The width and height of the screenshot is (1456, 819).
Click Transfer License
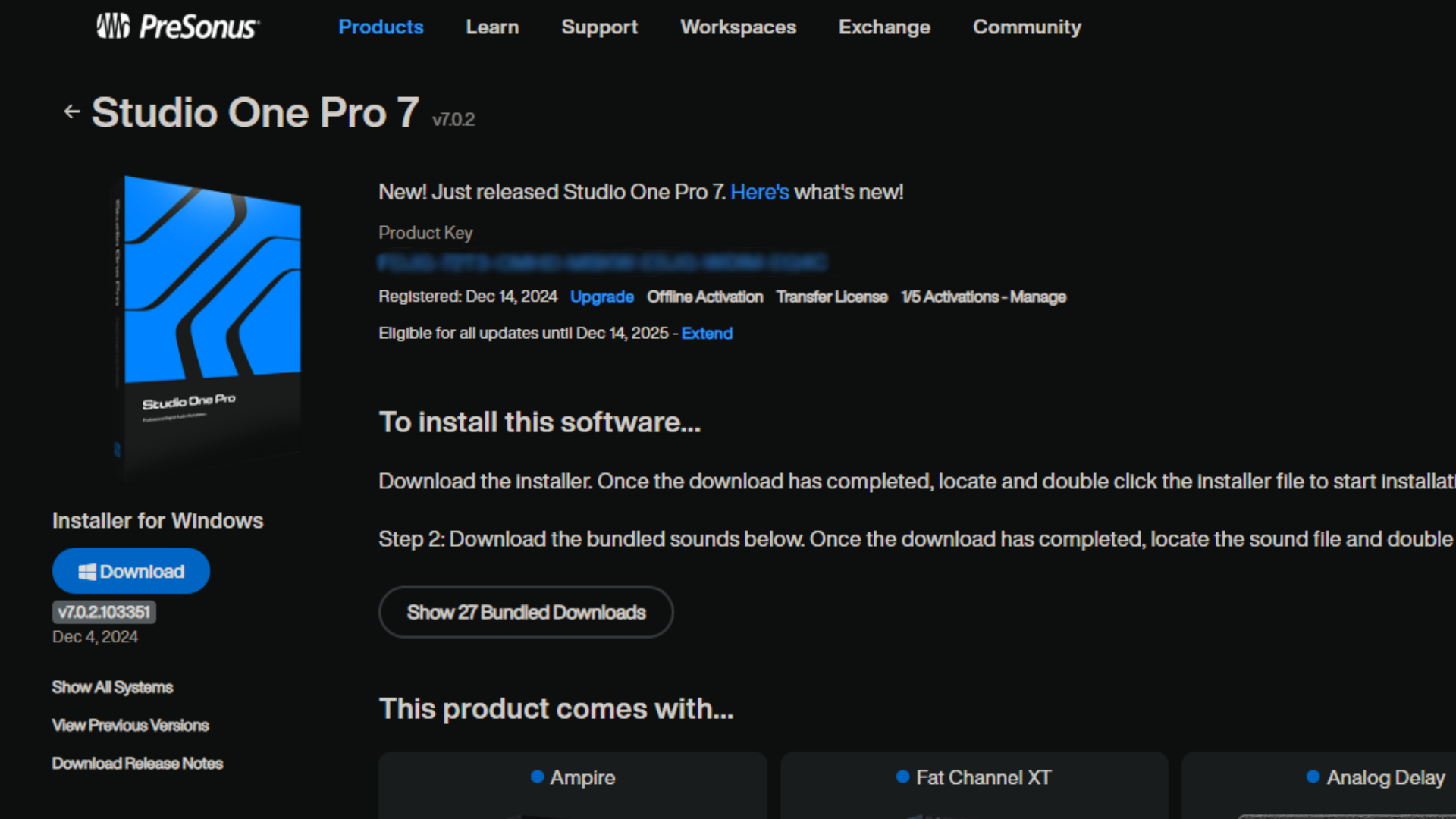point(831,297)
